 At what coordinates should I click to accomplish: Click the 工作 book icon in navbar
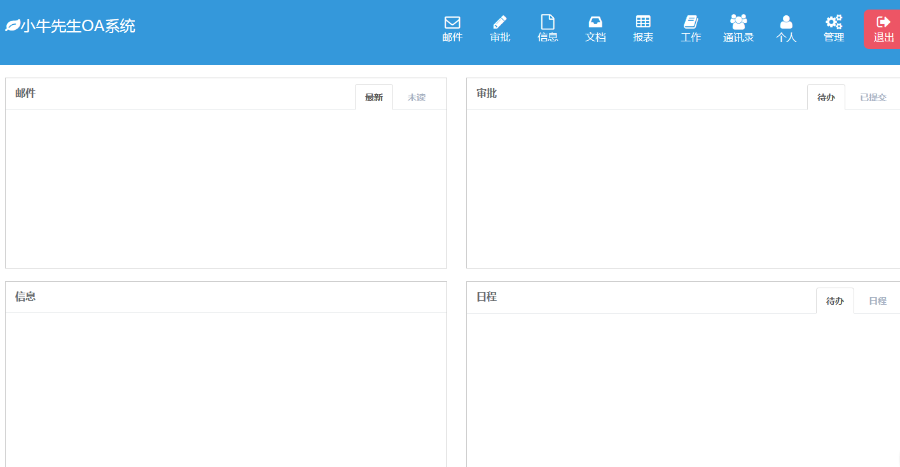691,23
